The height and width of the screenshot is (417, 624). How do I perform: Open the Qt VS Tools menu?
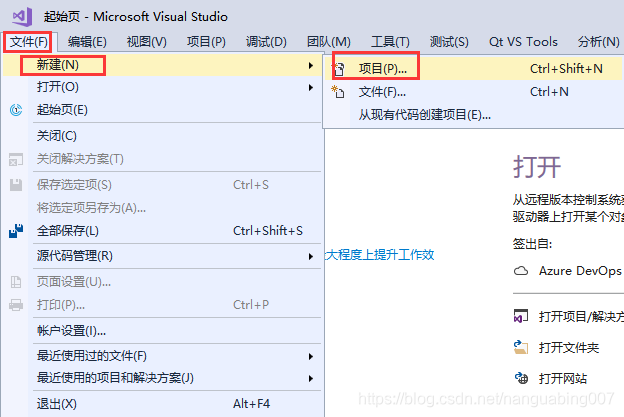click(x=523, y=42)
